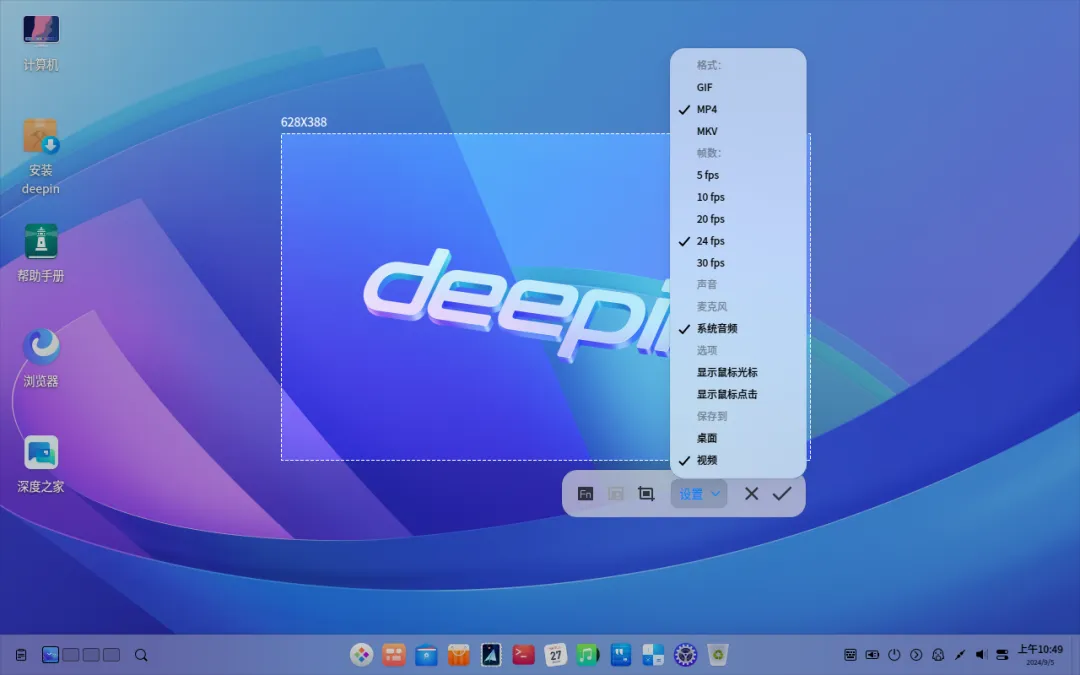Screen dimensions: 1080x675
Task: Open the orange app store bag icon
Action: tap(459, 654)
